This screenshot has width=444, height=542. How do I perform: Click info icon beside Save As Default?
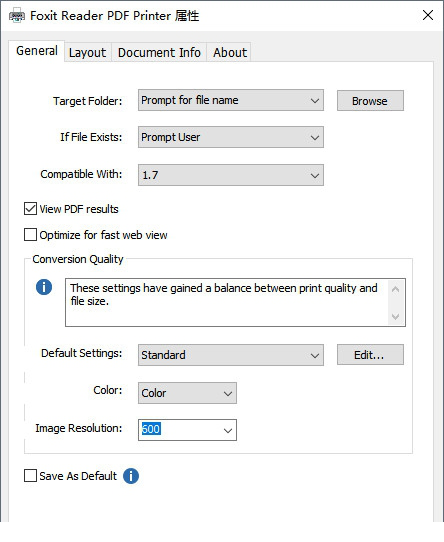(131, 476)
